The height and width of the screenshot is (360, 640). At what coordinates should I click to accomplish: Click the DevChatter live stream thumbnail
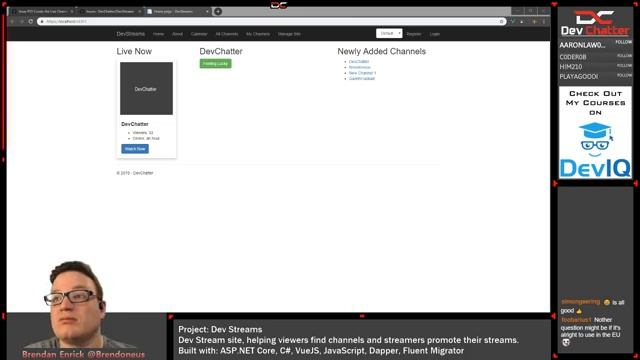[146, 88]
